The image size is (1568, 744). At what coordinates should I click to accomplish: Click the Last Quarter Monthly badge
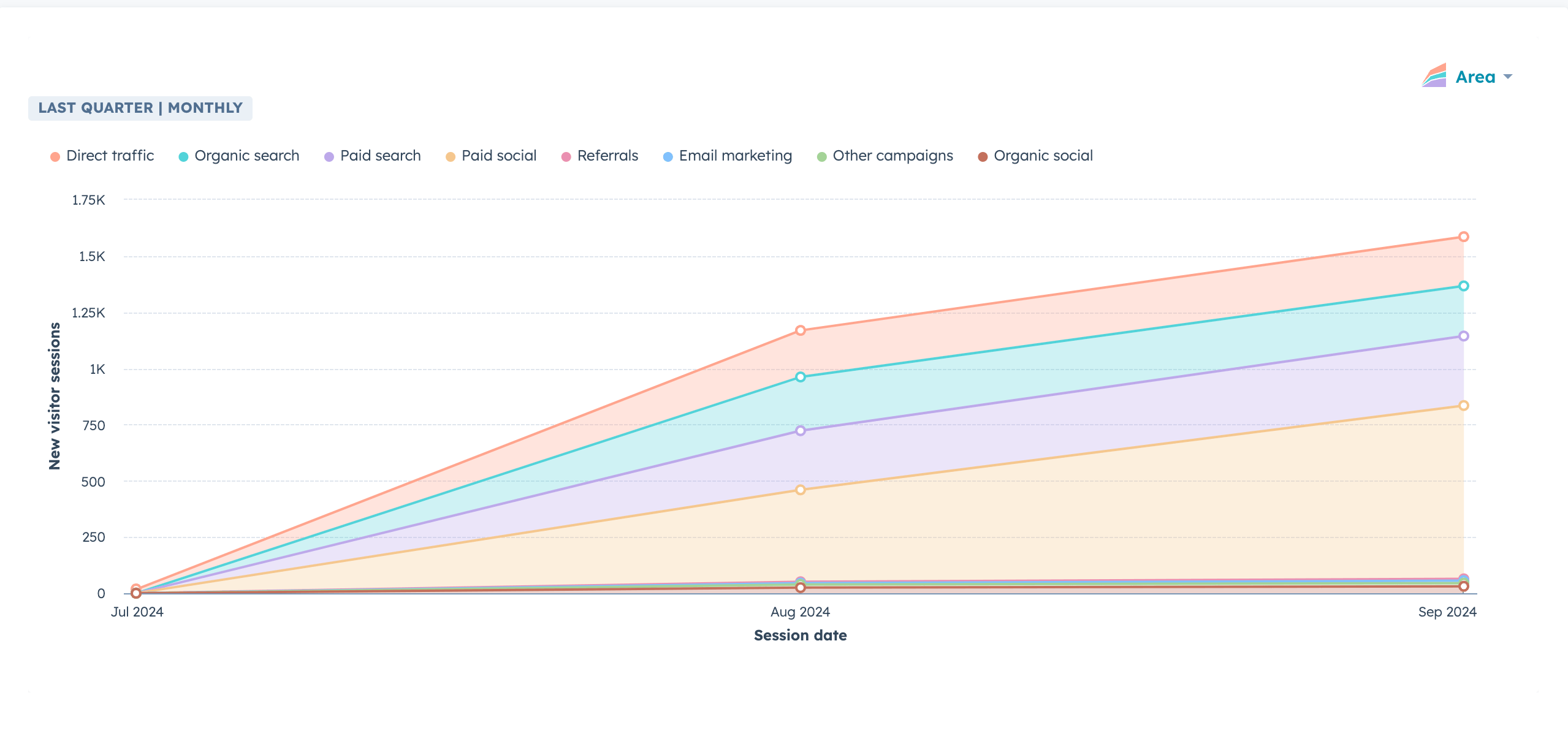point(140,108)
